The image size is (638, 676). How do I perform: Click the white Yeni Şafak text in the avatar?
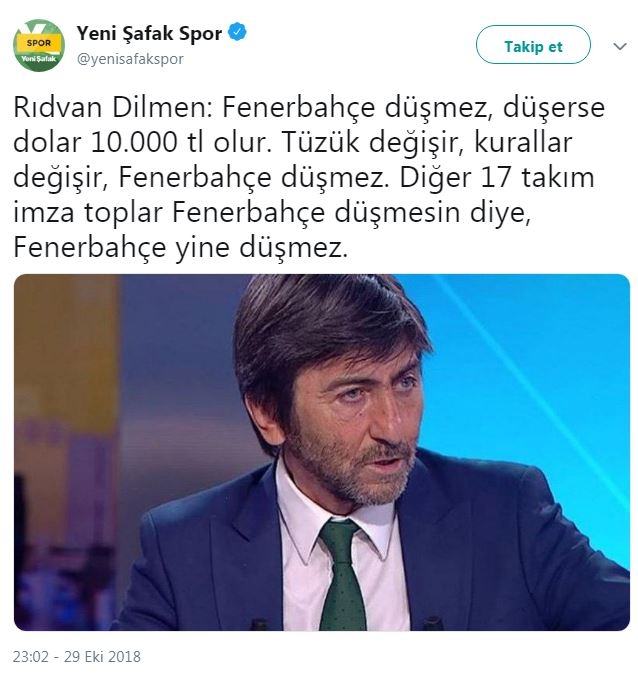pos(39,59)
